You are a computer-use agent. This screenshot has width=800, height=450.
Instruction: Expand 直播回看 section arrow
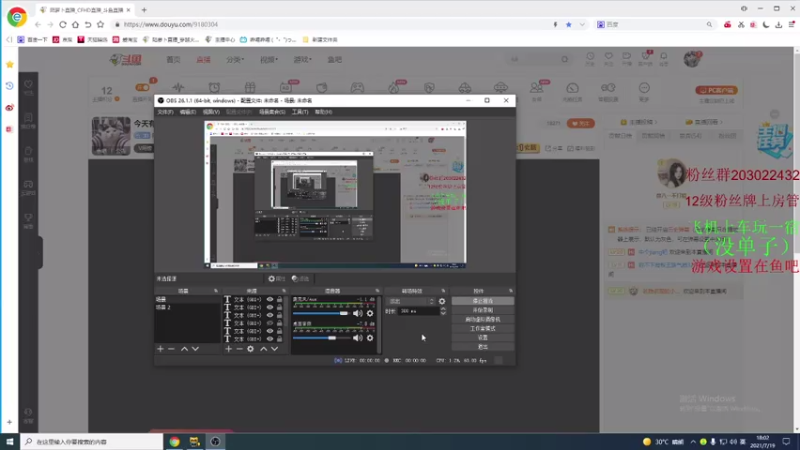point(721,122)
